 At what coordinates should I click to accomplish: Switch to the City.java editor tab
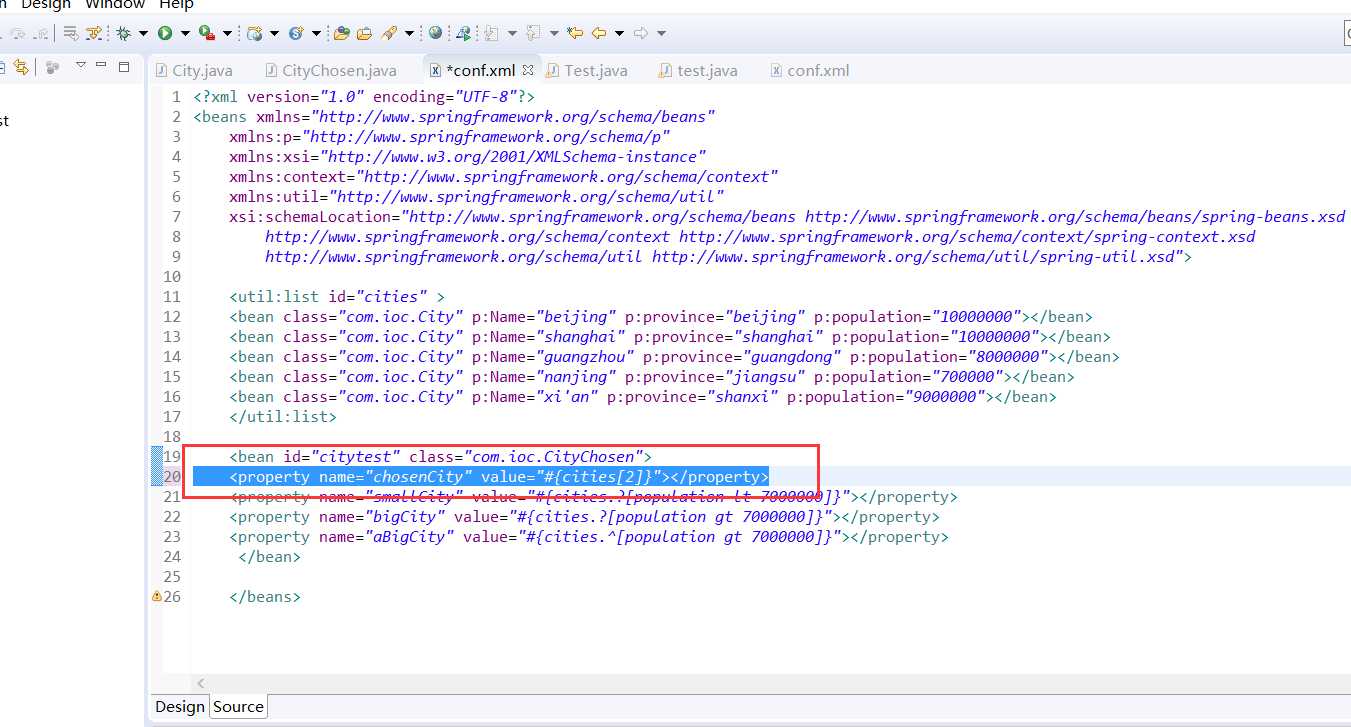(193, 70)
